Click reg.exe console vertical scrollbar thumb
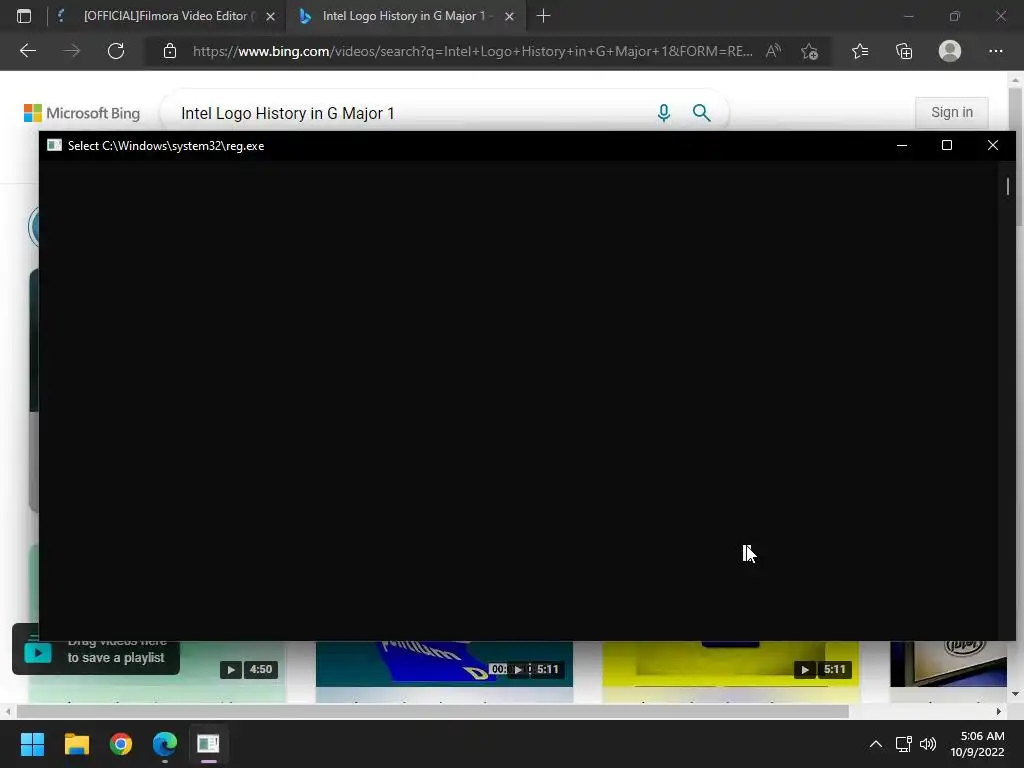Screen dimensions: 1024x768 pyautogui.click(x=1008, y=186)
